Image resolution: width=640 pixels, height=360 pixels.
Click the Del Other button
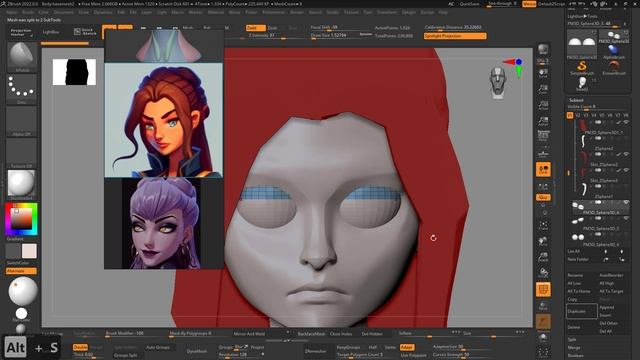coord(608,323)
